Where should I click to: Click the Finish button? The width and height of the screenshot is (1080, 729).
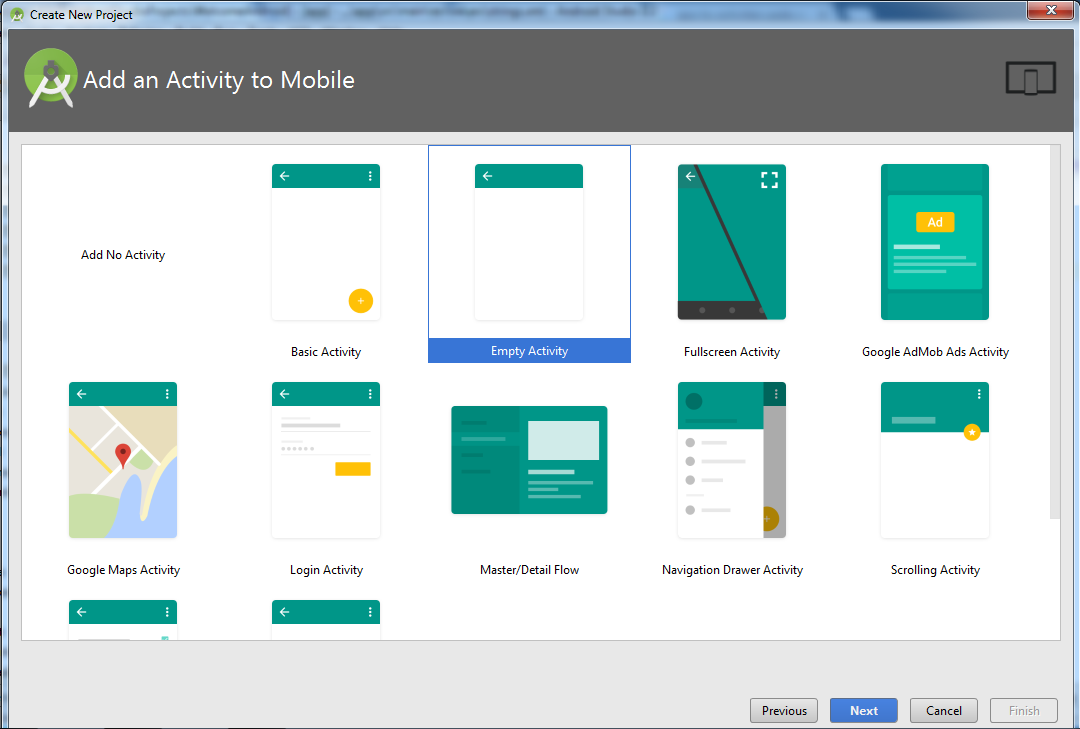tap(1024, 710)
